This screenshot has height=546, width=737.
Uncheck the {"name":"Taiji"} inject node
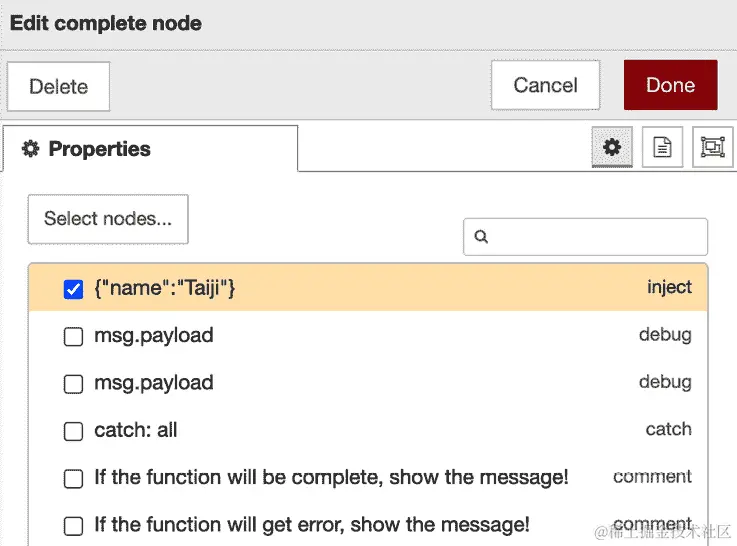point(73,289)
